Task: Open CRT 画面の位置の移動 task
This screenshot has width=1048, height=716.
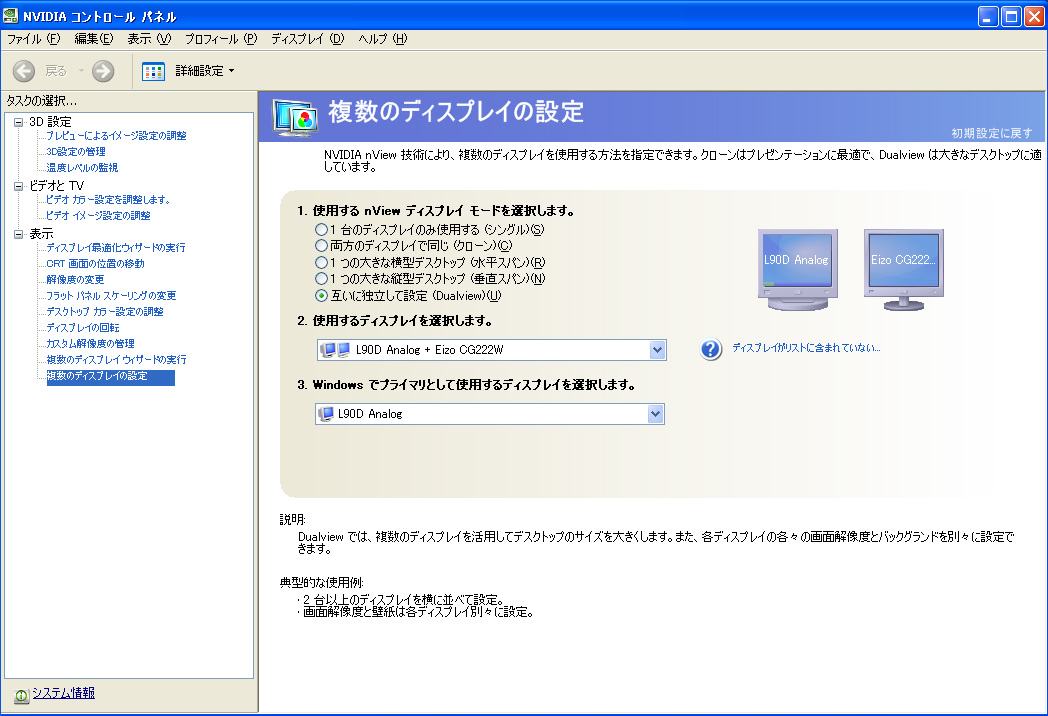Action: 96,264
